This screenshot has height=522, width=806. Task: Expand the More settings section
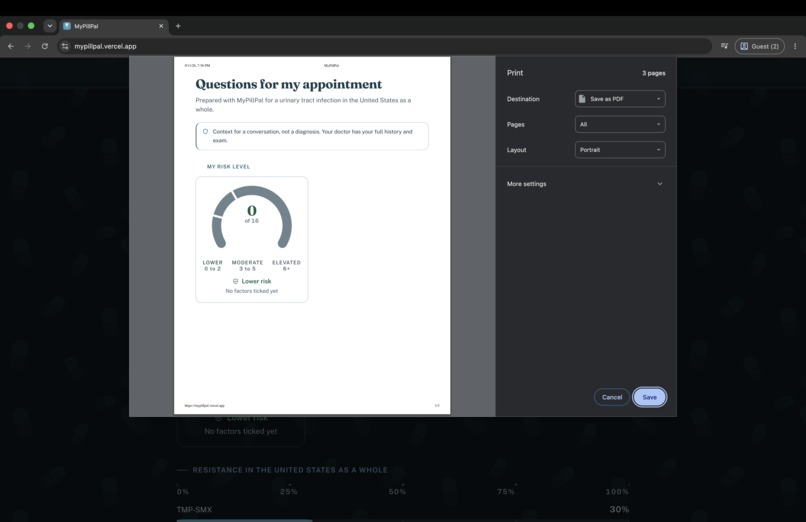coord(585,184)
